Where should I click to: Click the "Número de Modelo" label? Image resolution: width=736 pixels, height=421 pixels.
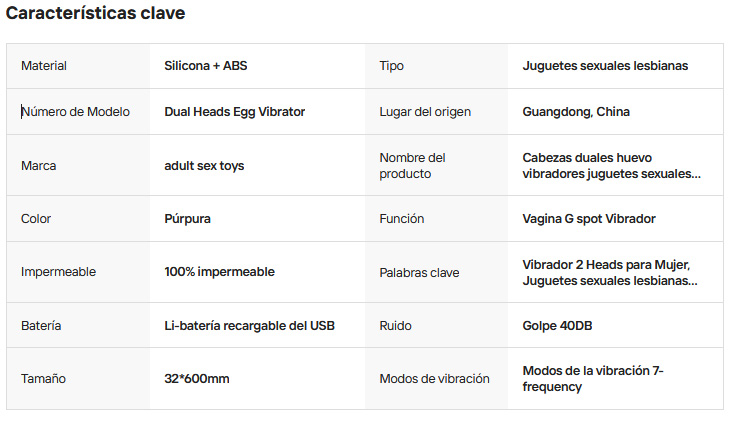tap(76, 112)
